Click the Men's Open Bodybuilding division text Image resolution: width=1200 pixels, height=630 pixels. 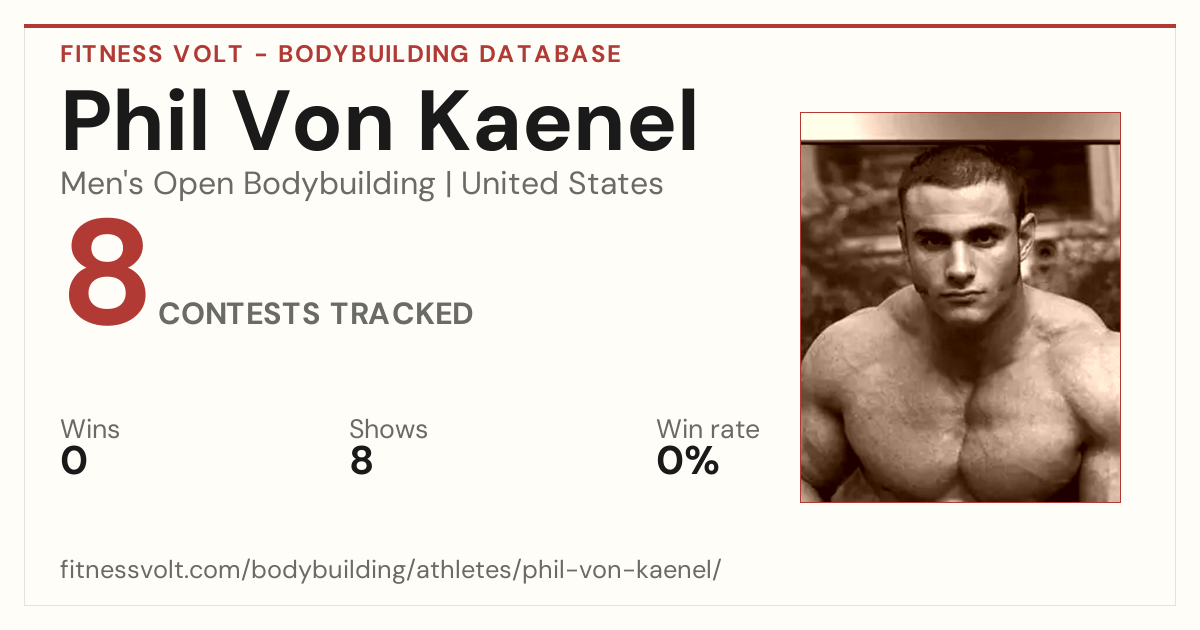(248, 184)
